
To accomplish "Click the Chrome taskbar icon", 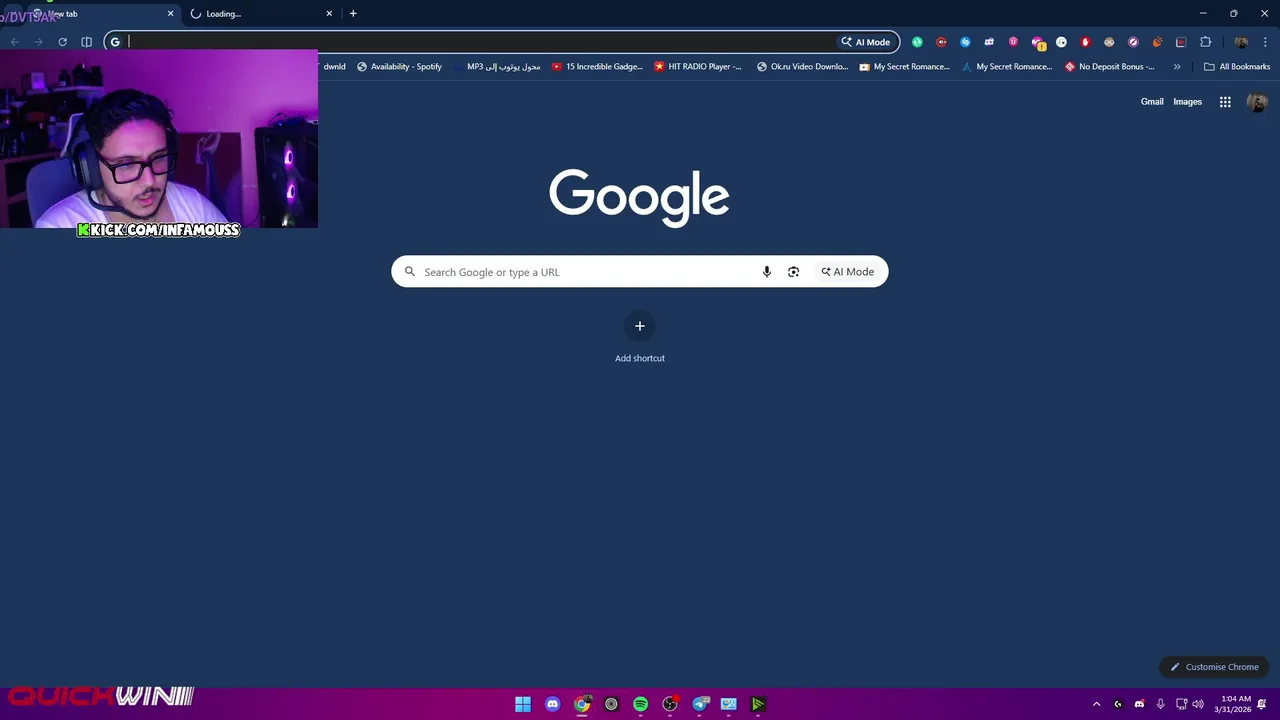I will 582,704.
